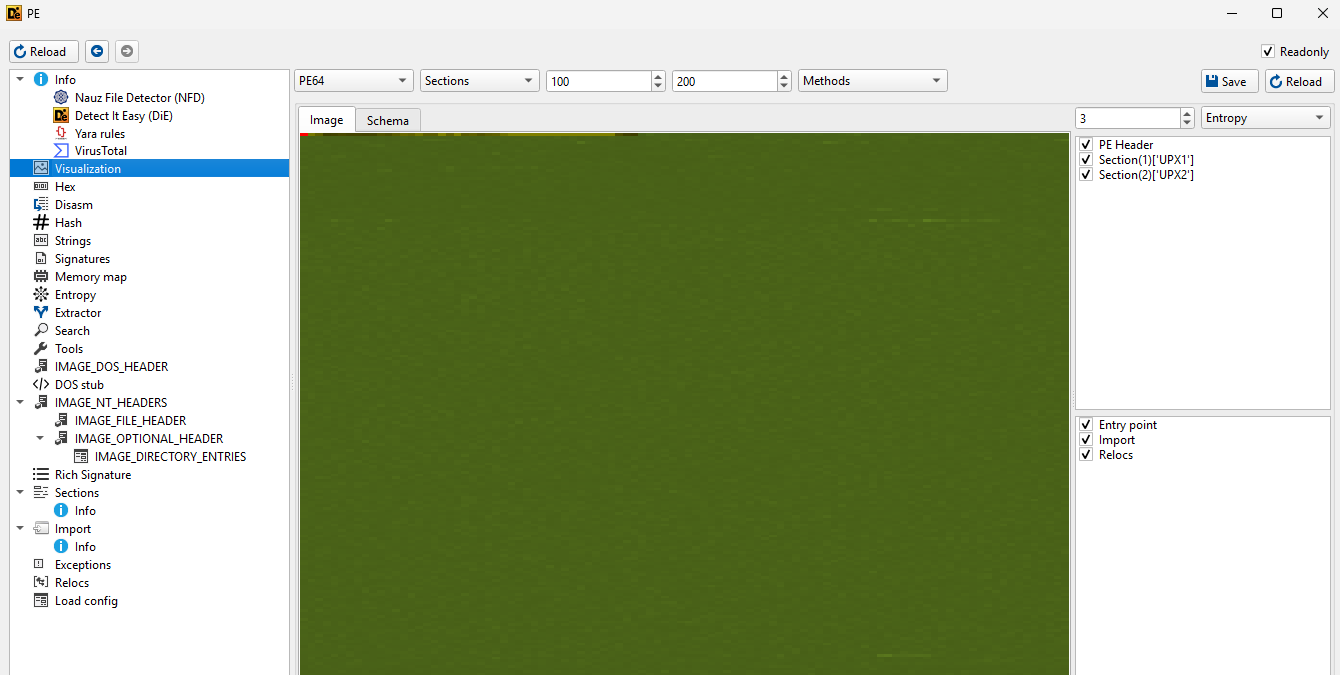Disable the Entry point checkbox
The height and width of the screenshot is (675, 1340).
click(x=1086, y=425)
